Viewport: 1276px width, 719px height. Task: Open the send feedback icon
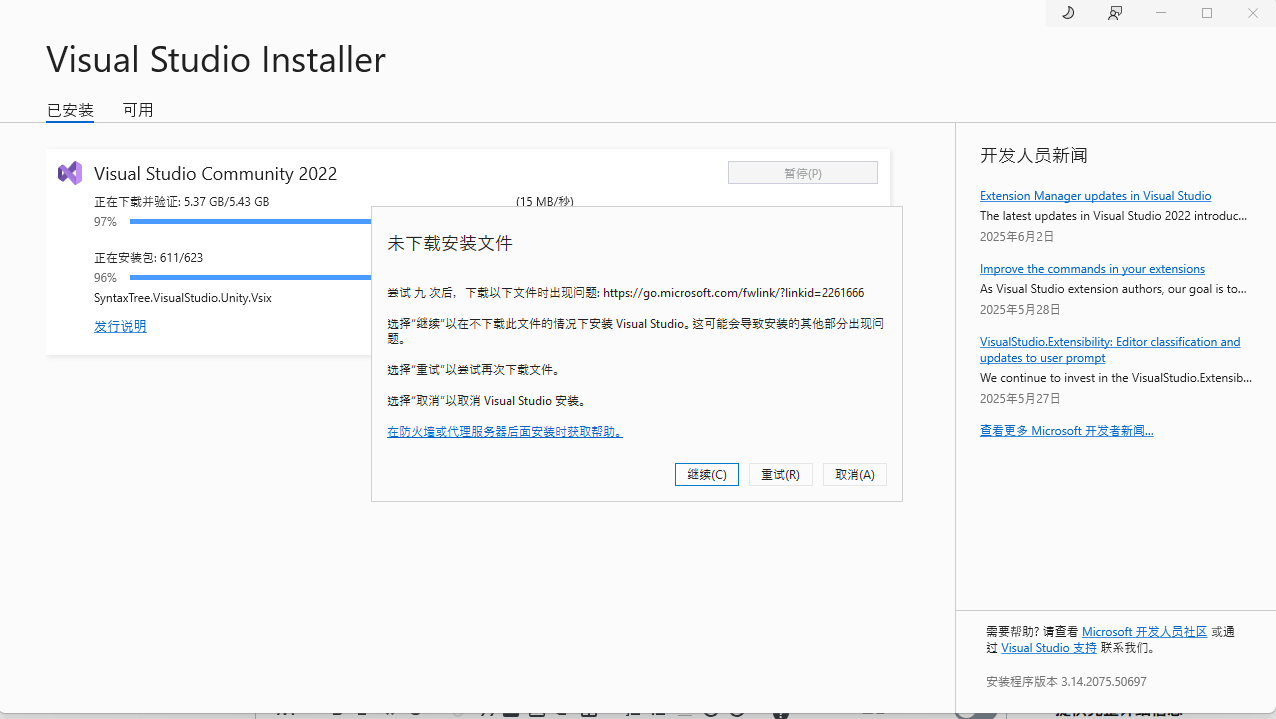[1115, 13]
